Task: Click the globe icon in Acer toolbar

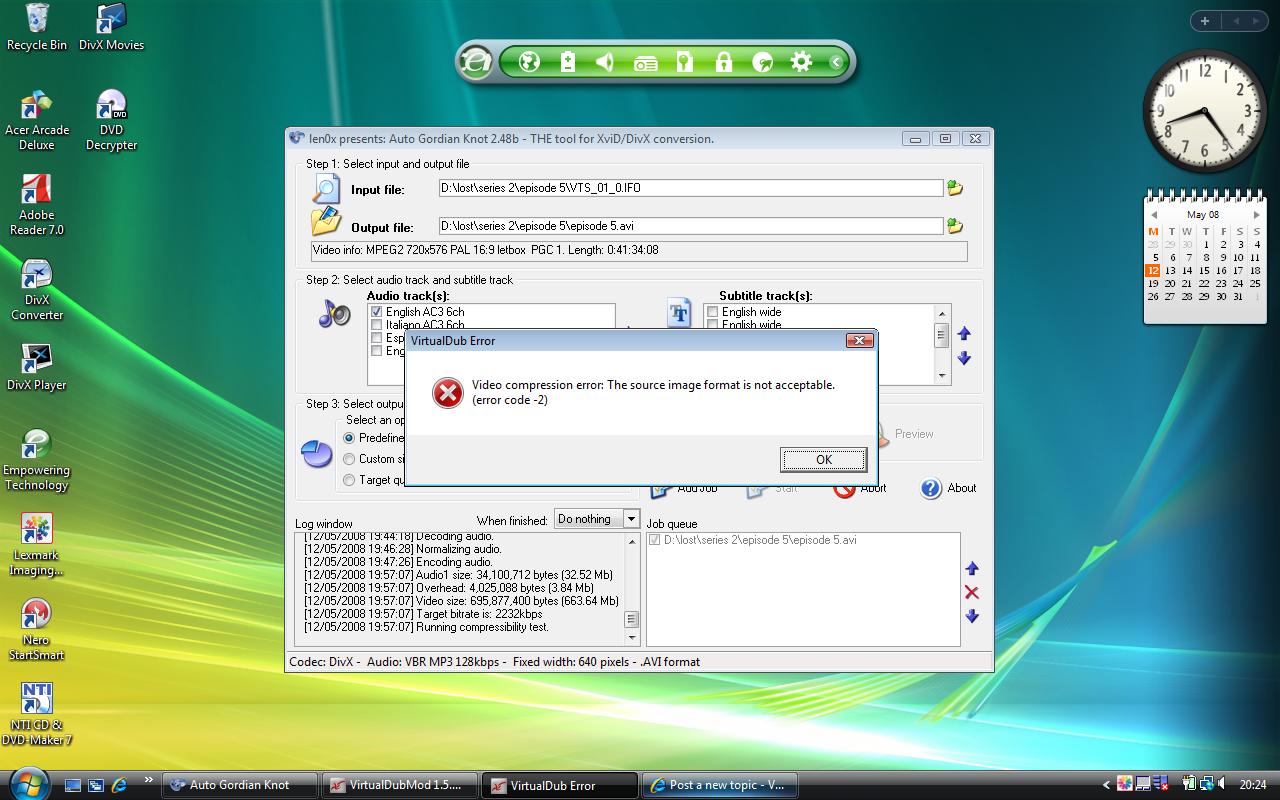Action: (x=530, y=62)
